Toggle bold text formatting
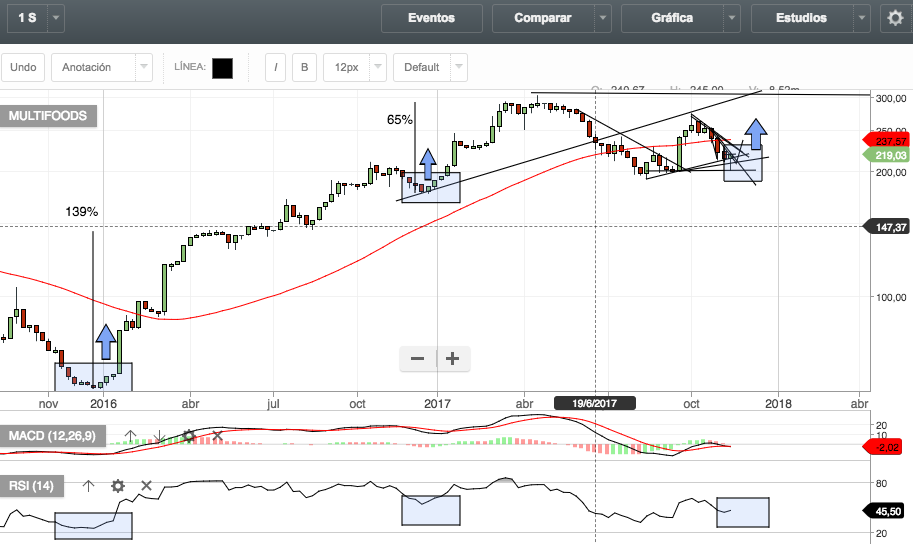This screenshot has width=913, height=544. click(305, 67)
